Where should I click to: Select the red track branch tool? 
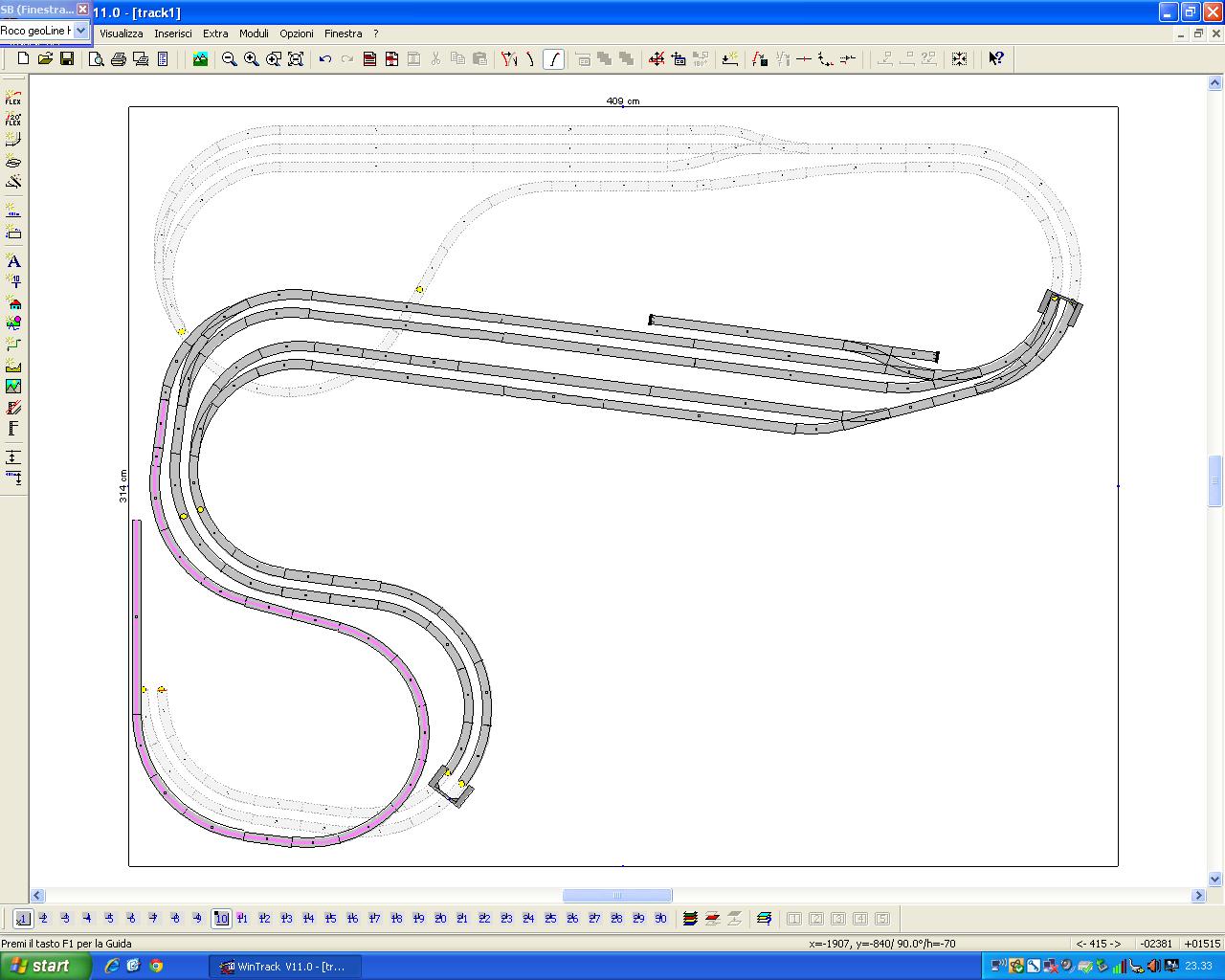click(x=509, y=58)
